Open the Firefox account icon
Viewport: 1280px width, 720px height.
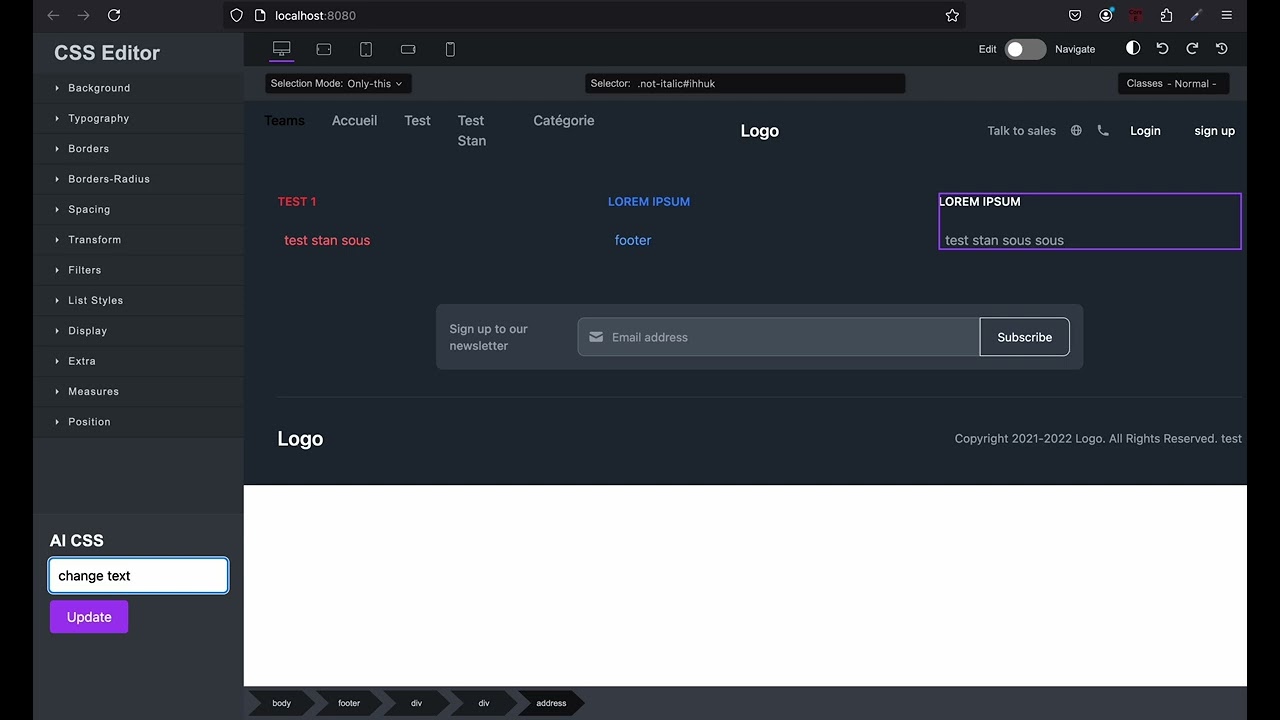tap(1106, 15)
